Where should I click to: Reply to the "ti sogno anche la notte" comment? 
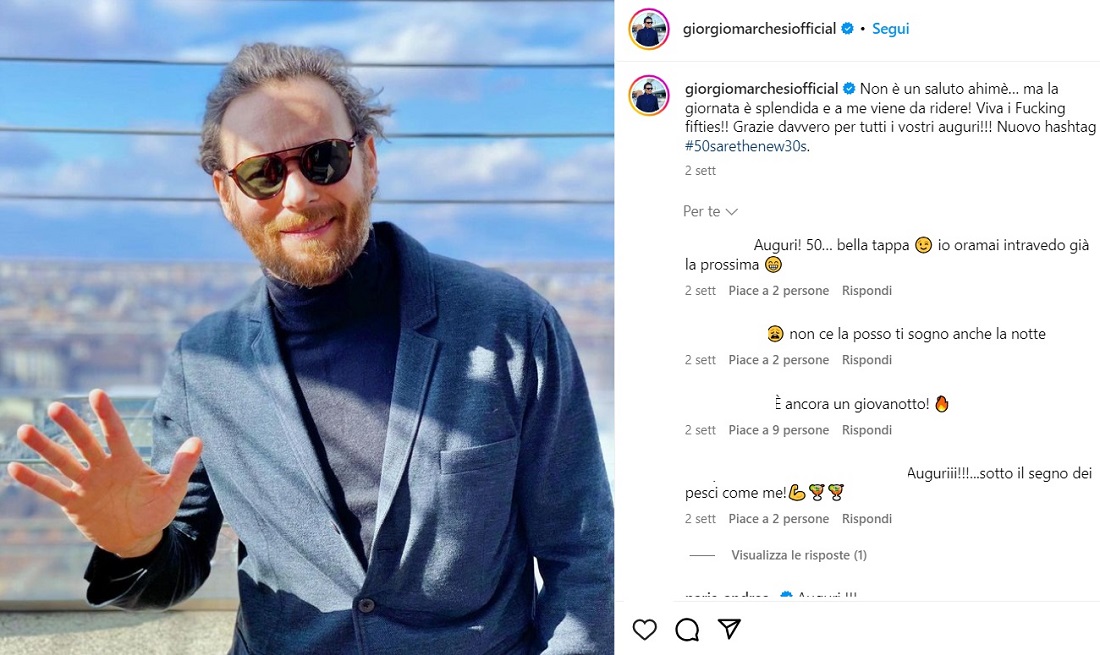tap(866, 360)
